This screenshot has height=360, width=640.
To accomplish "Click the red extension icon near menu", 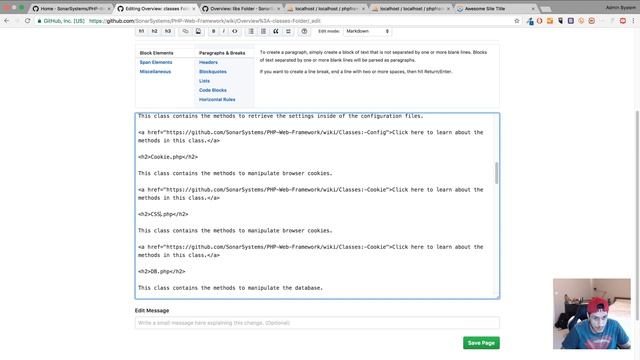I will [x=622, y=21].
